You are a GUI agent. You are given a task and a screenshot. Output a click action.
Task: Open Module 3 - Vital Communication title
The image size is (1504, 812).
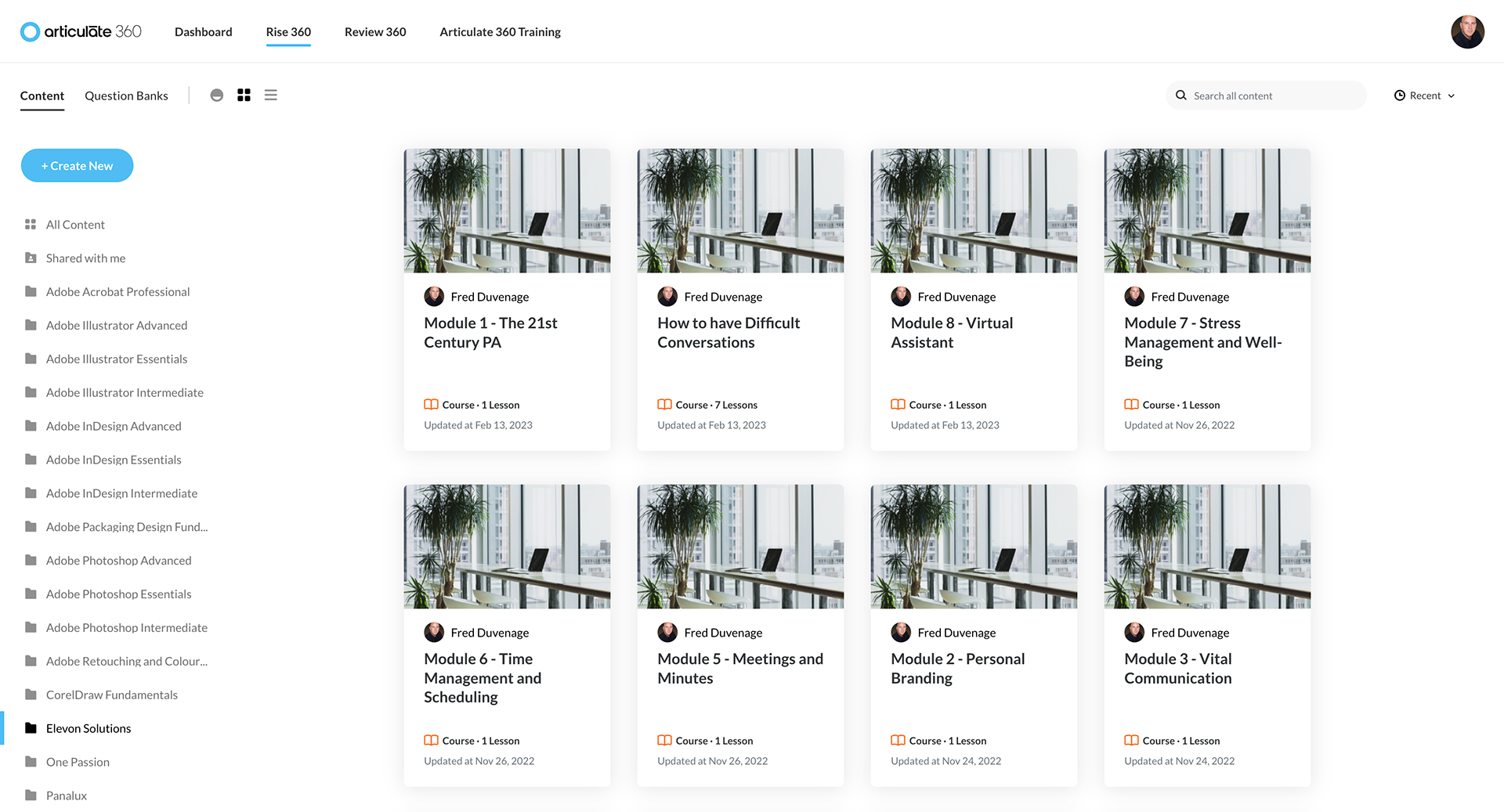pyautogui.click(x=1178, y=669)
